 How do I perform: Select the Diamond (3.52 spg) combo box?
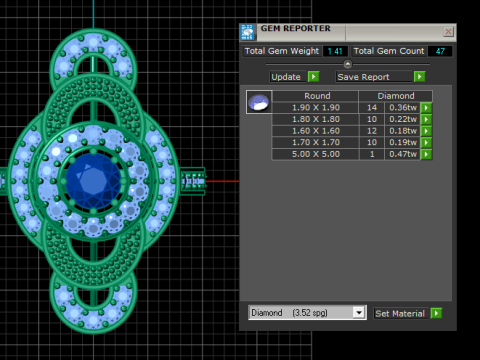[x=307, y=313]
